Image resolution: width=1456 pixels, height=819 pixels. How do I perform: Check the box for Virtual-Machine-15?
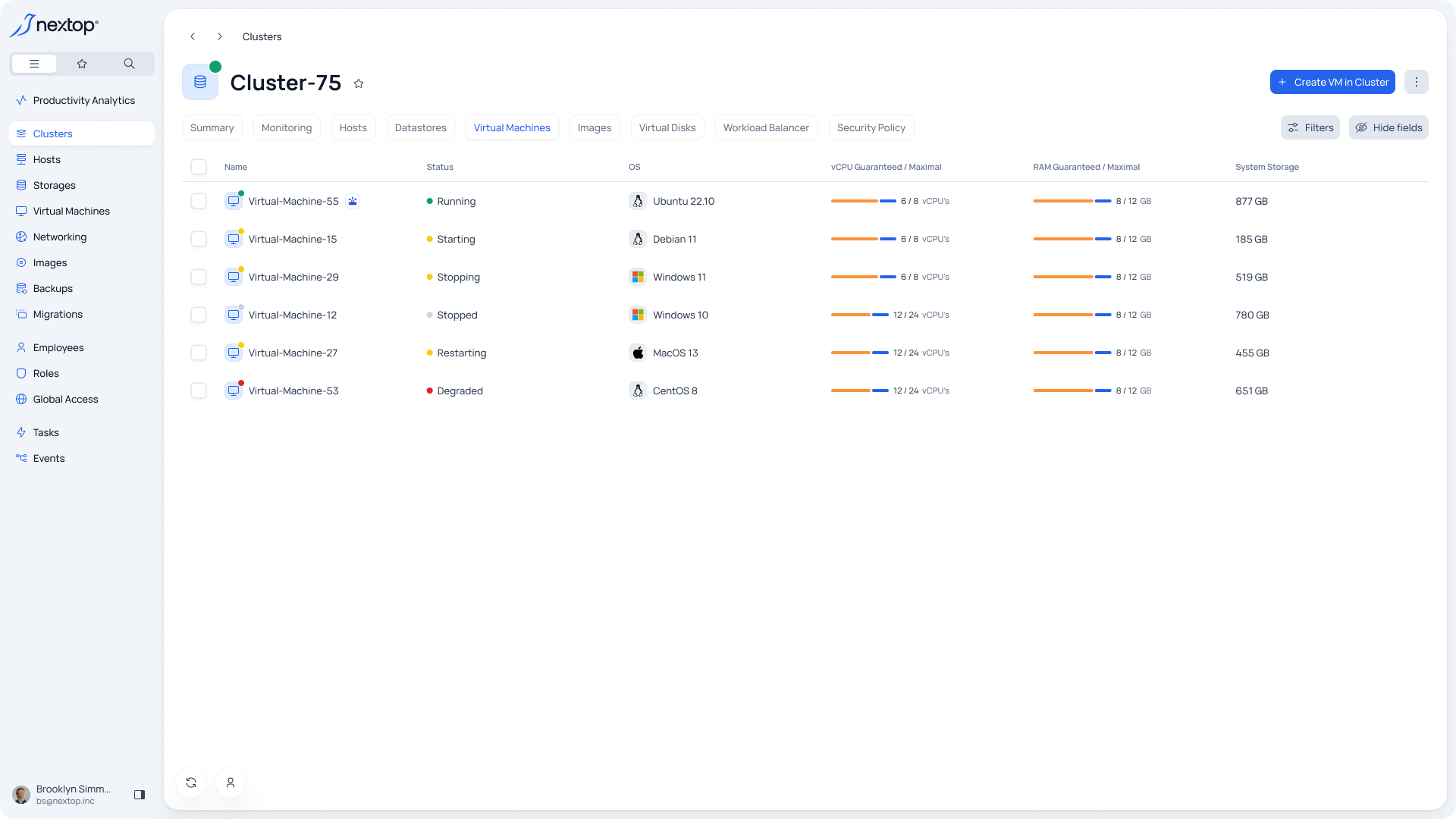pyautogui.click(x=199, y=239)
